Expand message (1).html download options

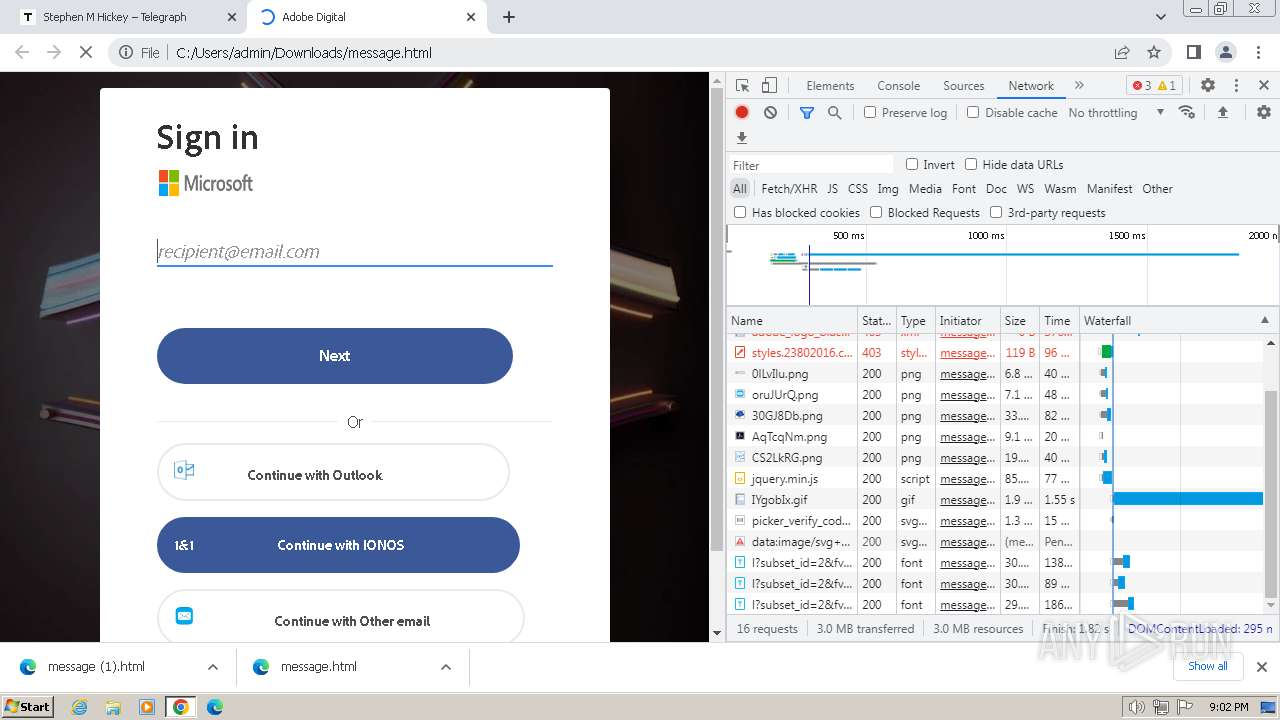click(x=213, y=667)
